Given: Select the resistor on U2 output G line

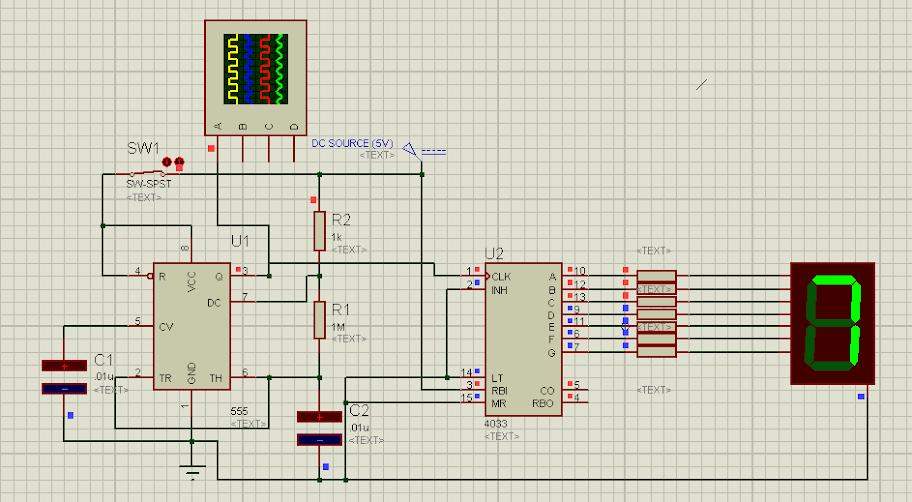Looking at the screenshot, I should tap(657, 352).
